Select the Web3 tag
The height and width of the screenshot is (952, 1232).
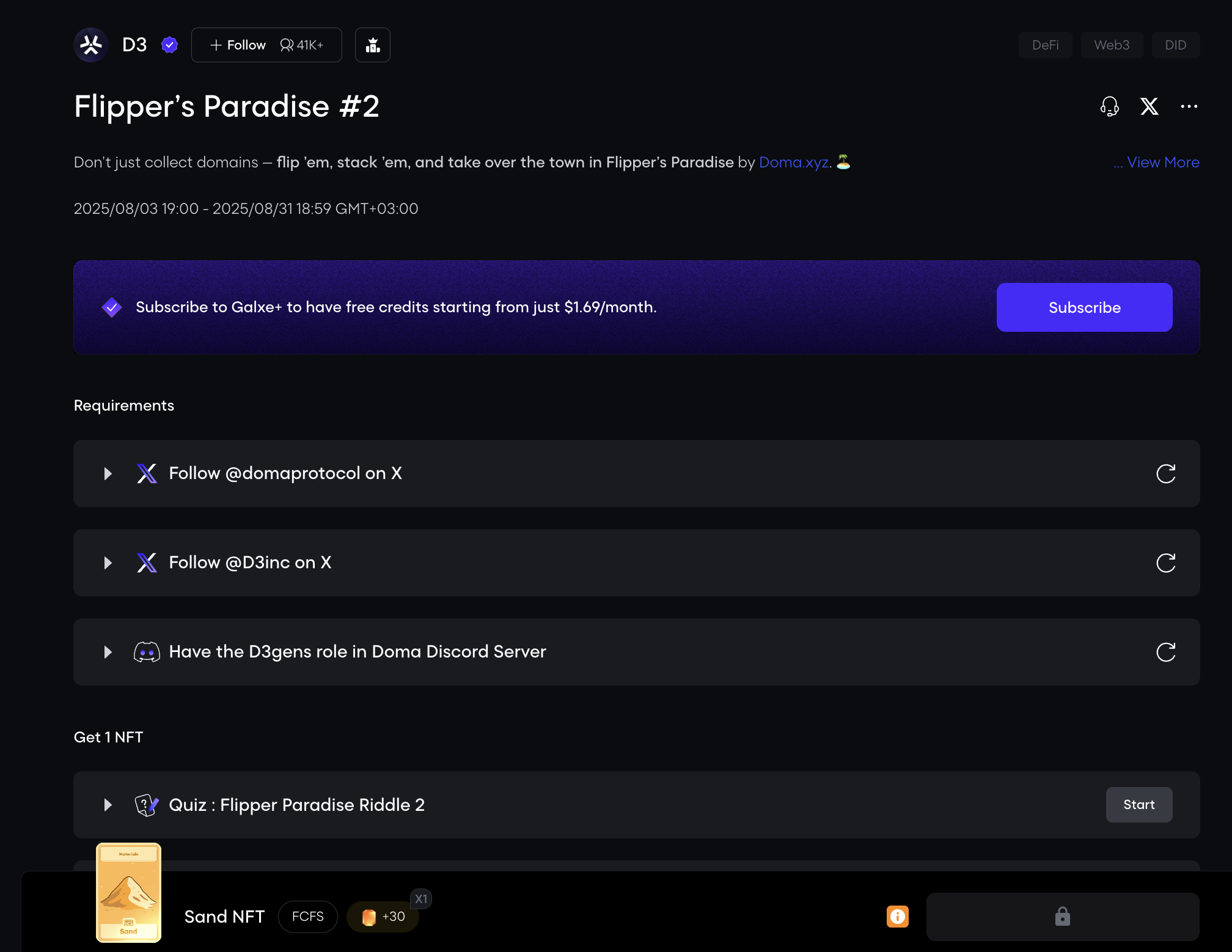click(1111, 45)
